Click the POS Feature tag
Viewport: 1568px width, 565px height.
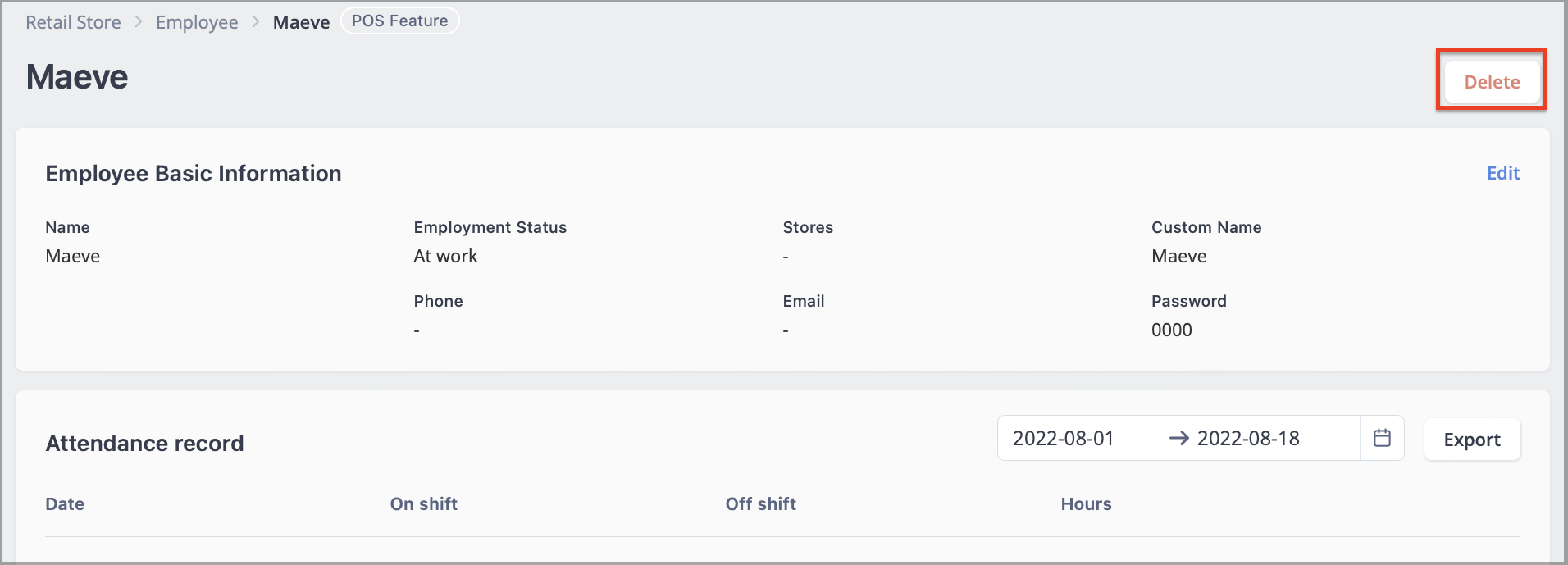tap(399, 21)
